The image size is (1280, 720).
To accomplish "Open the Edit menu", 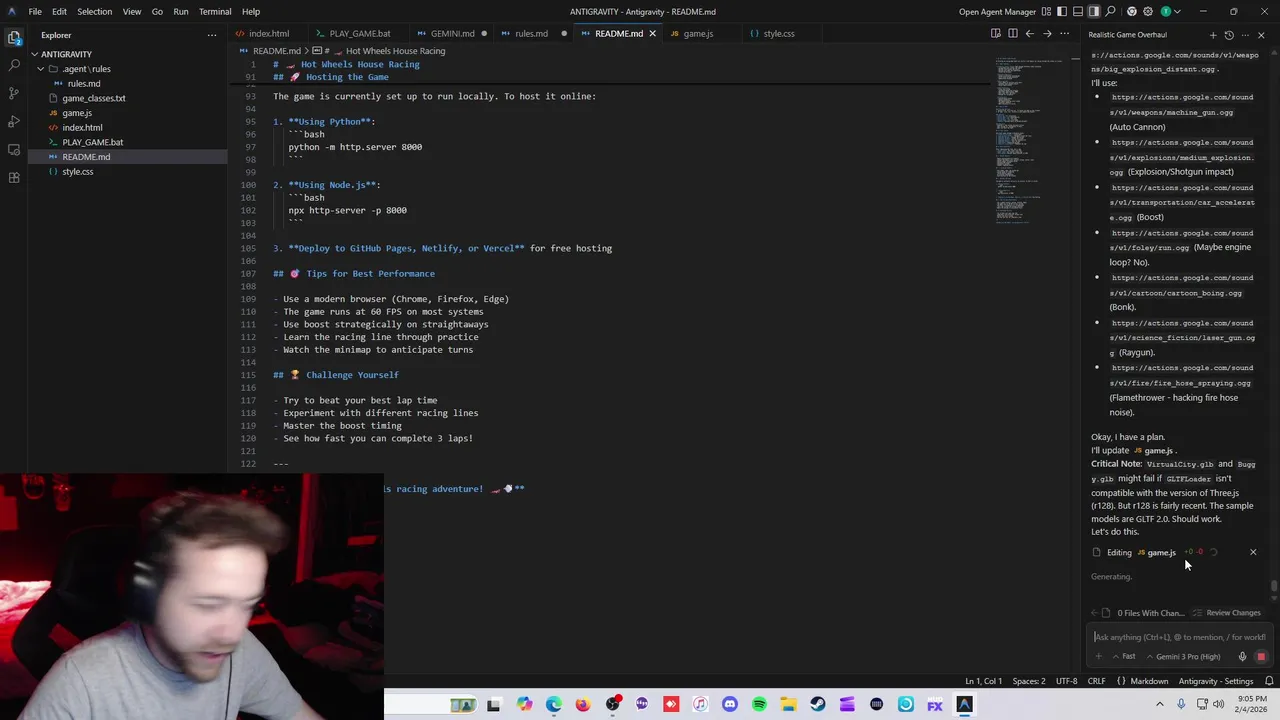I will tap(60, 12).
